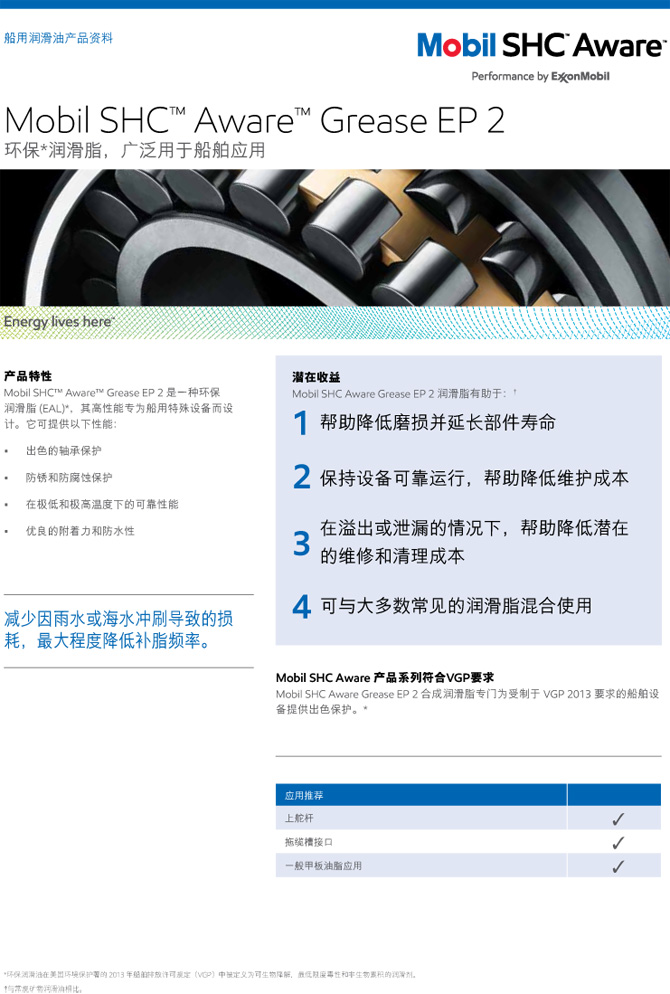The width and height of the screenshot is (670, 994).
Task: Click benefit number 2 numeral
Action: pos(302,477)
